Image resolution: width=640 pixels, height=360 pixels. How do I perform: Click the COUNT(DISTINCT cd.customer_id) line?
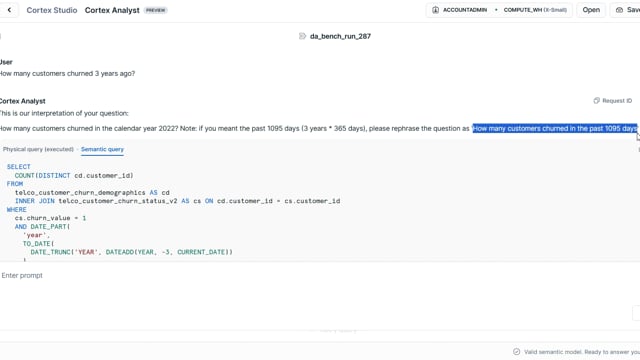(74, 176)
